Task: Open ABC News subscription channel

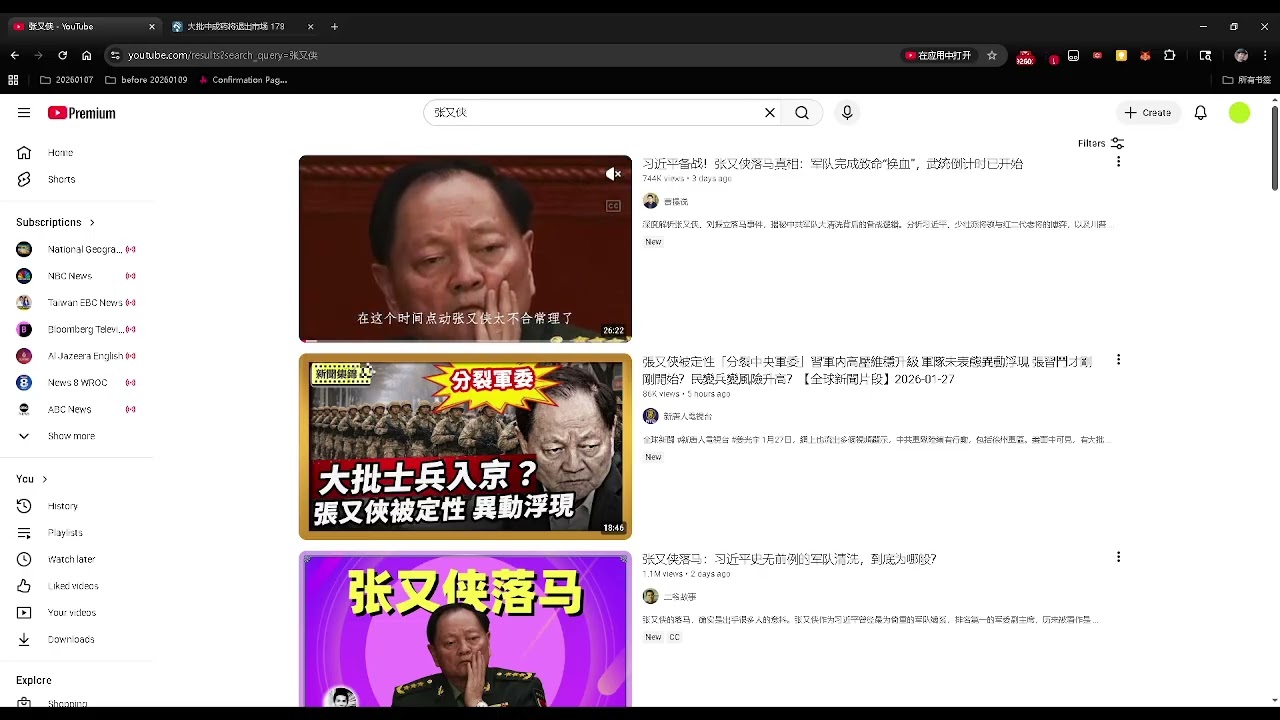Action: click(x=76, y=409)
